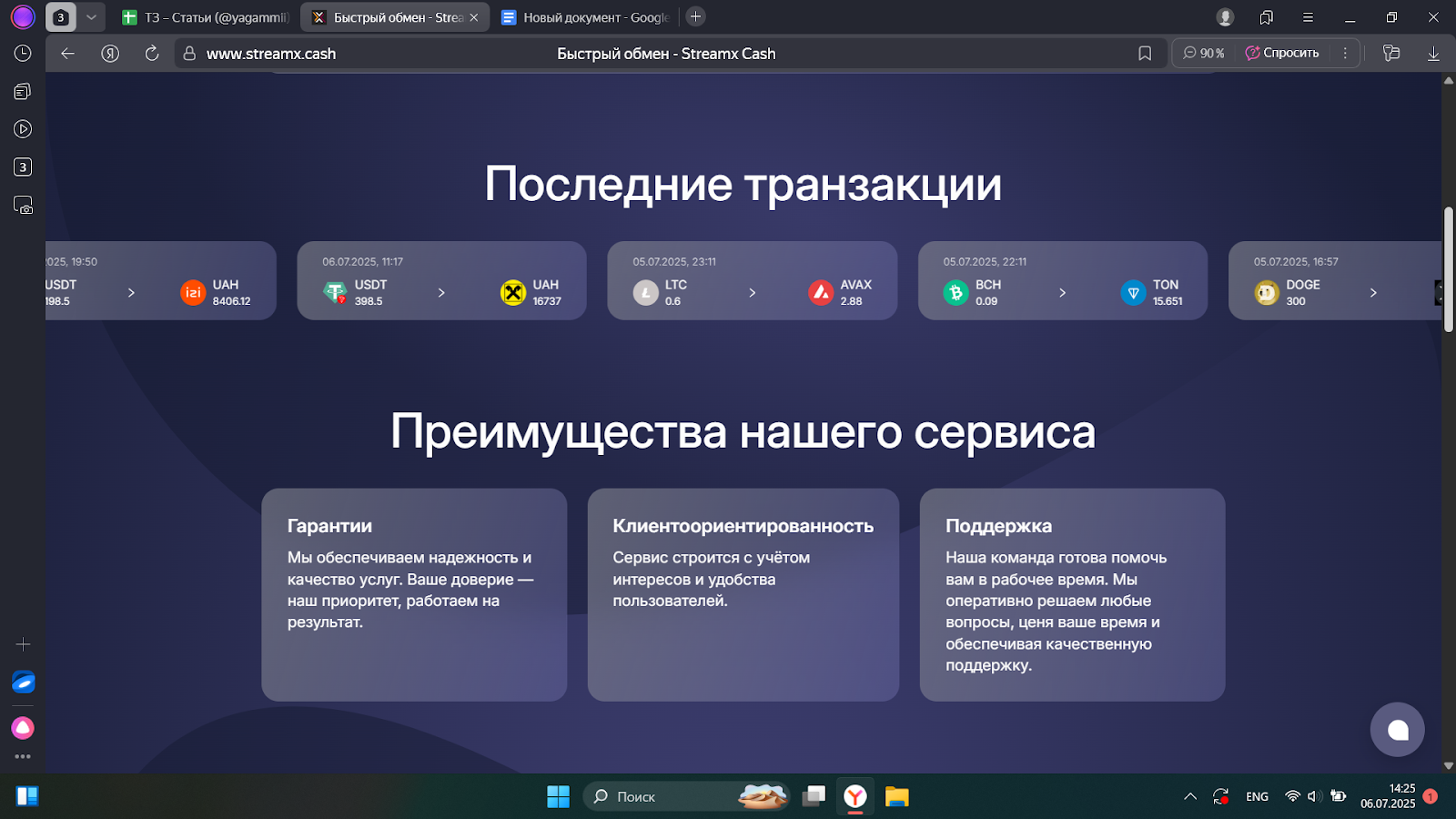Open the blue messenger app in sidebar
The width and height of the screenshot is (1456, 819).
click(23, 682)
